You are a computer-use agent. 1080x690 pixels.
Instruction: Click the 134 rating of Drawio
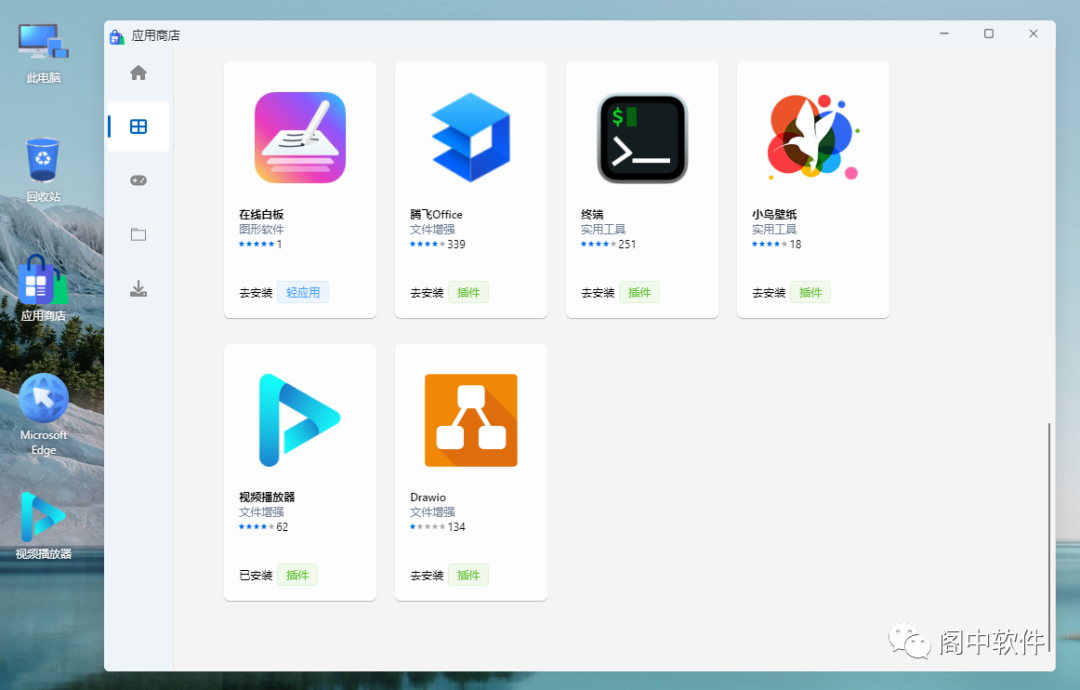[456, 527]
